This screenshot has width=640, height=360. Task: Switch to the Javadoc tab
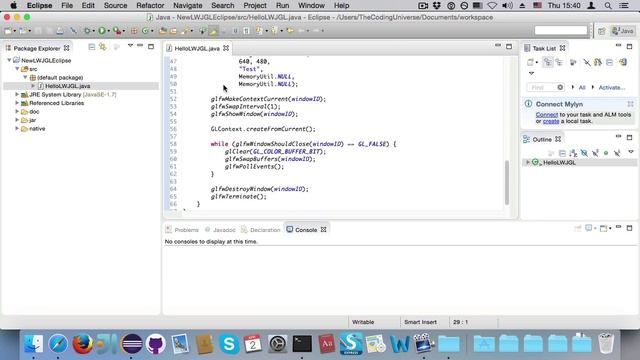(220, 230)
